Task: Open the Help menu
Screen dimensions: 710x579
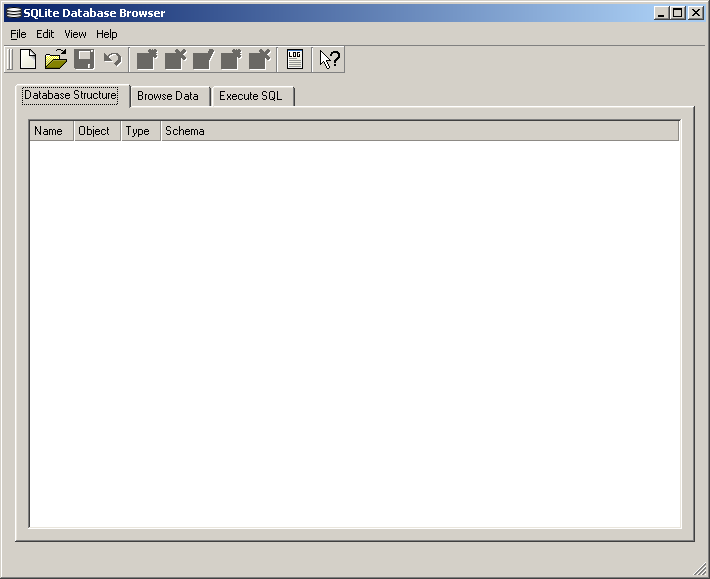Action: click(x=106, y=34)
